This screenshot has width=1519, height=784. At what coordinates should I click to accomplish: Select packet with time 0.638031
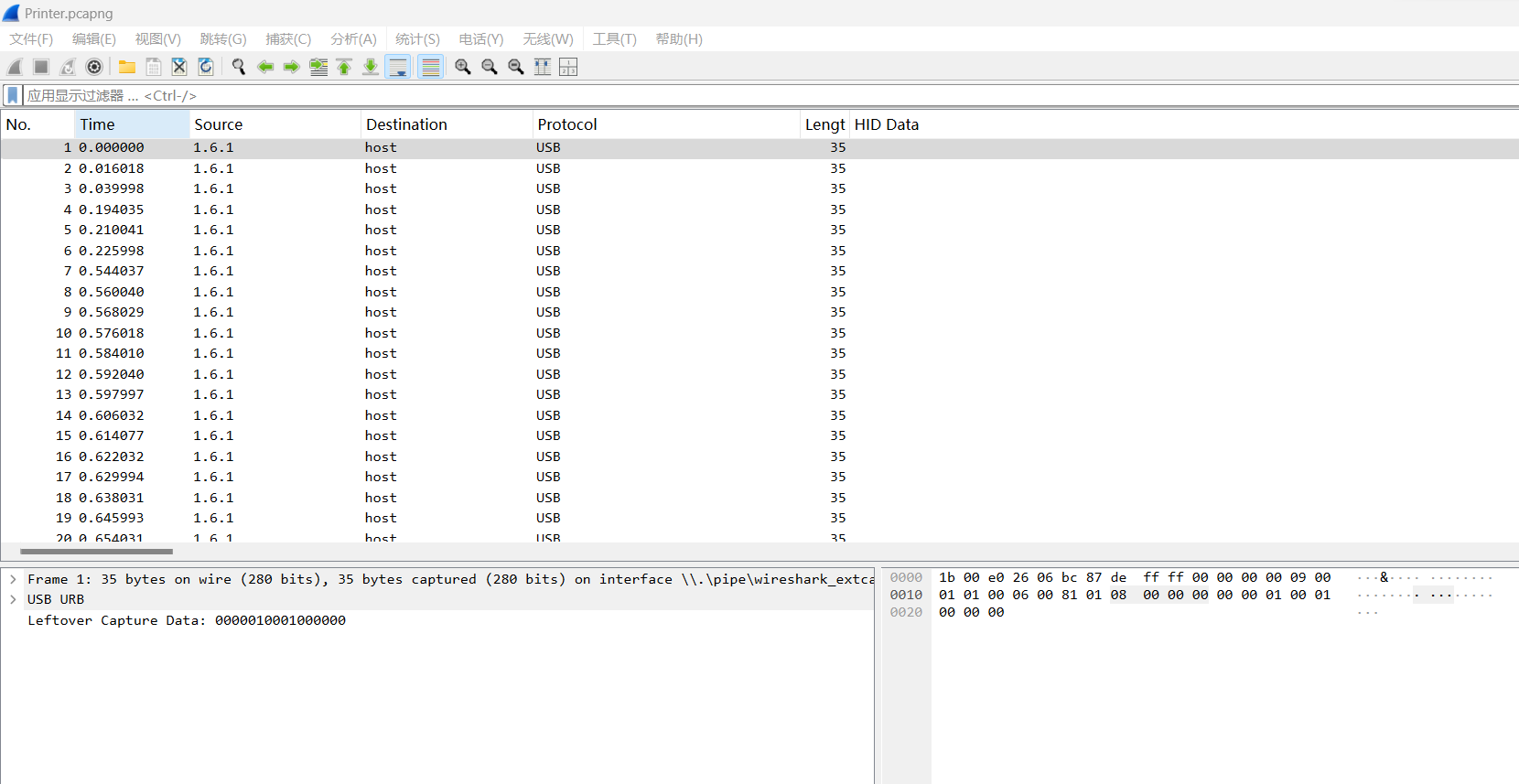759,498
